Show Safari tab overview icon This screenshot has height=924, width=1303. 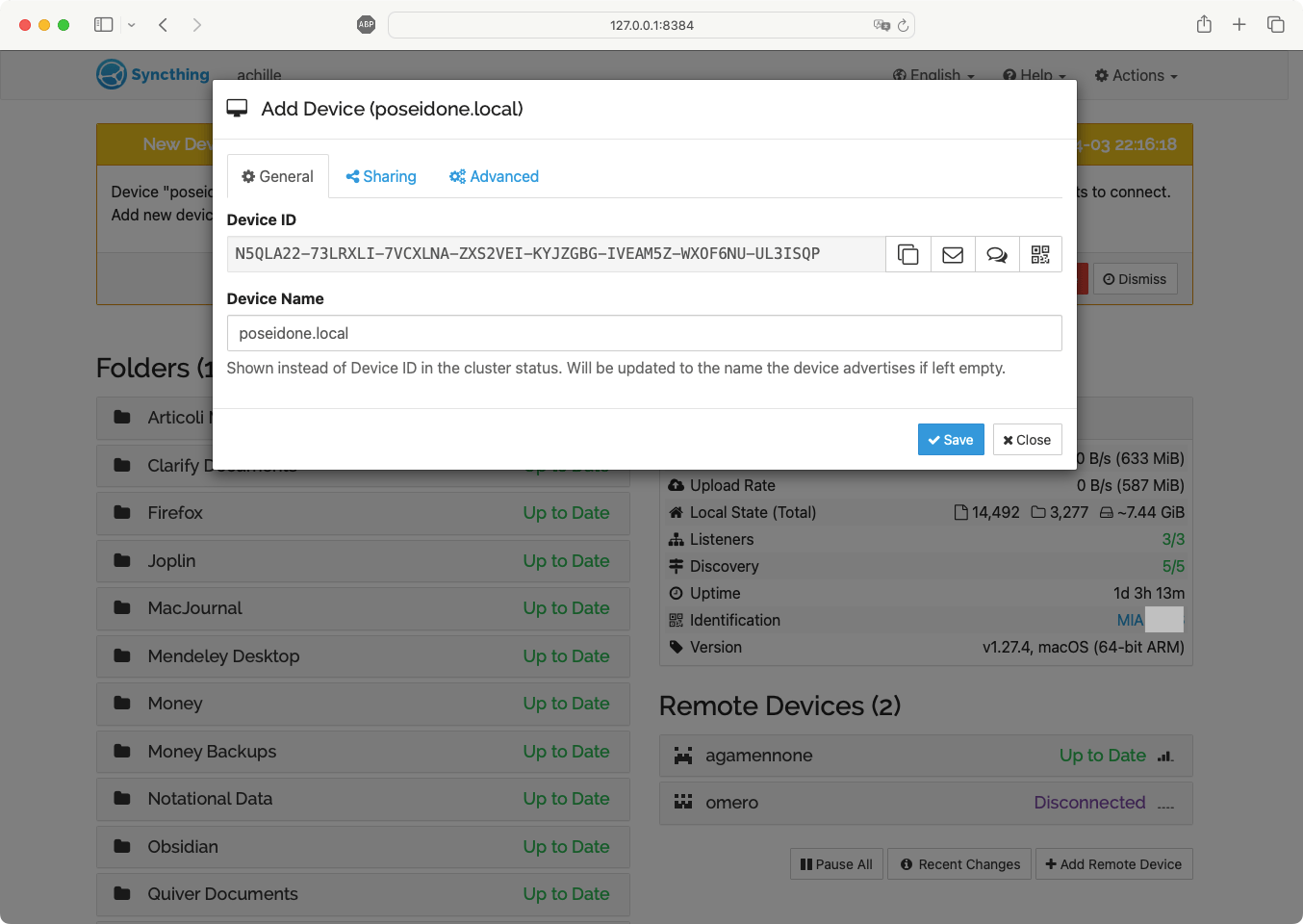(1275, 25)
